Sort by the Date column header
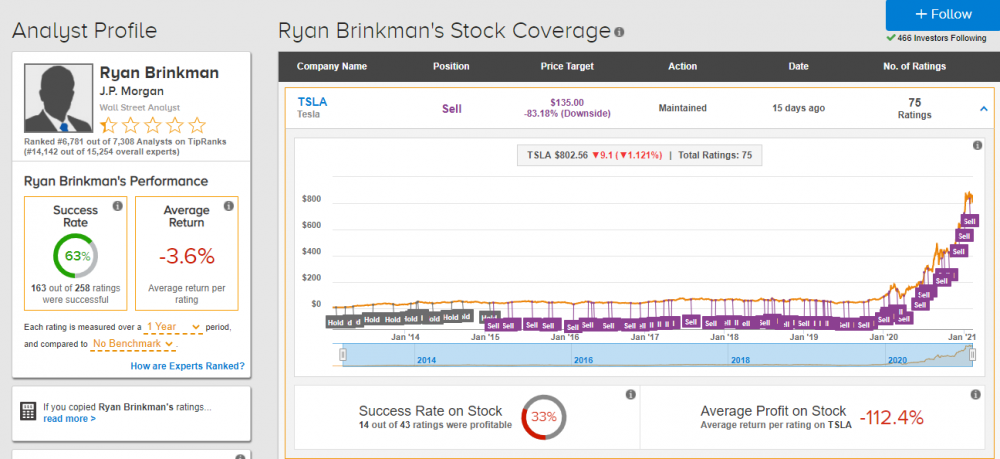Viewport: 1000px width, 459px height. tap(798, 67)
